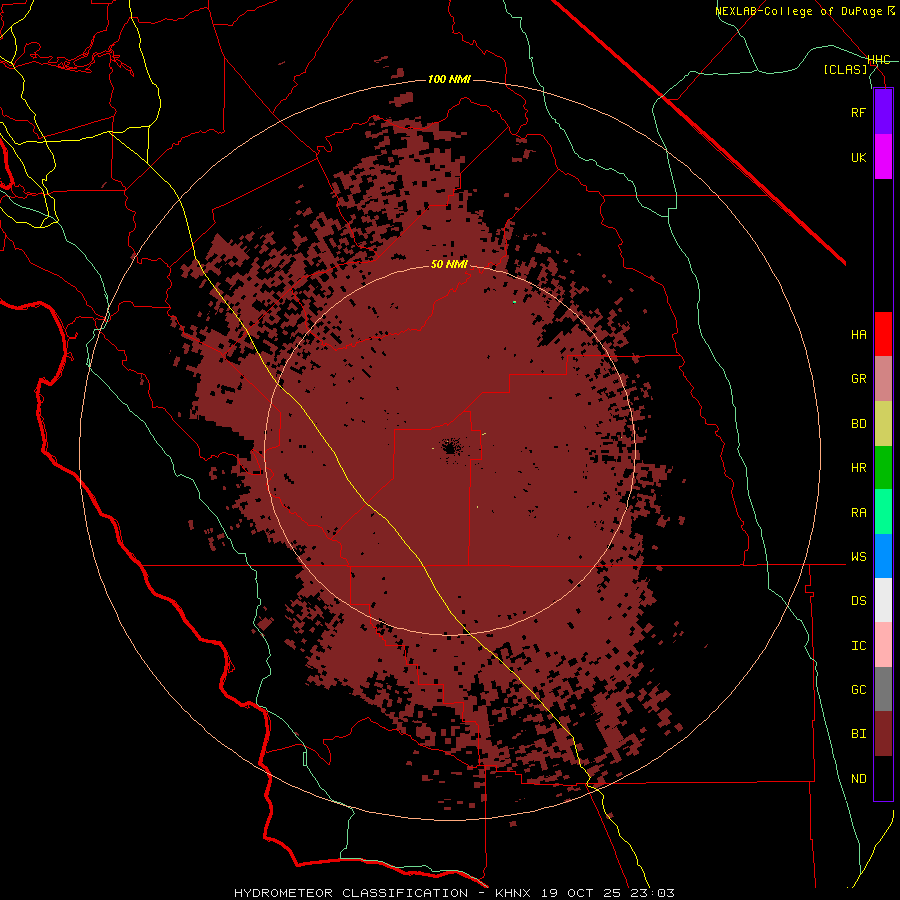This screenshot has width=900, height=900.
Task: Click the DS white legend swatch
Action: pos(883,600)
